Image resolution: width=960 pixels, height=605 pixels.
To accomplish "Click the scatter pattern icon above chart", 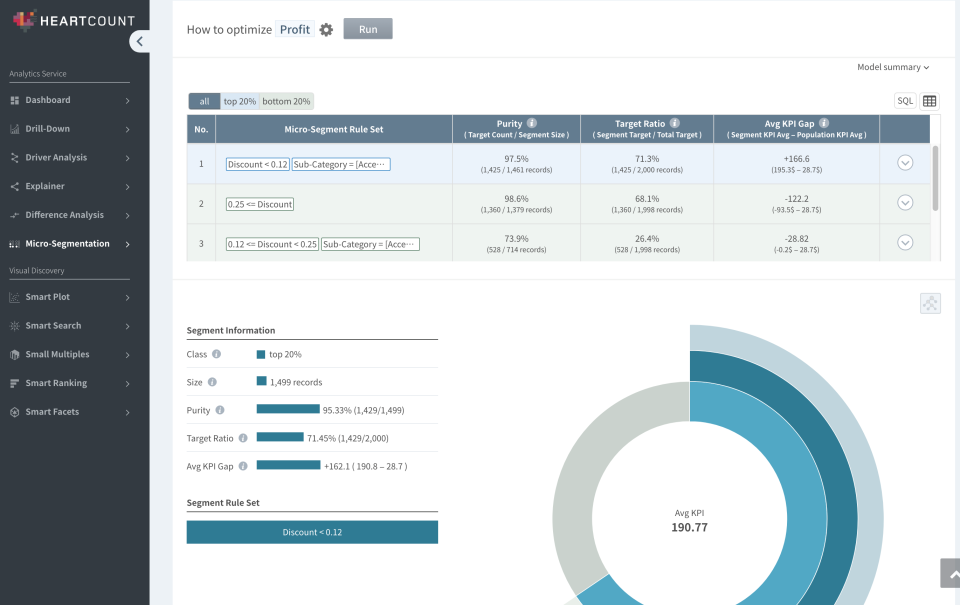I will click(930, 304).
